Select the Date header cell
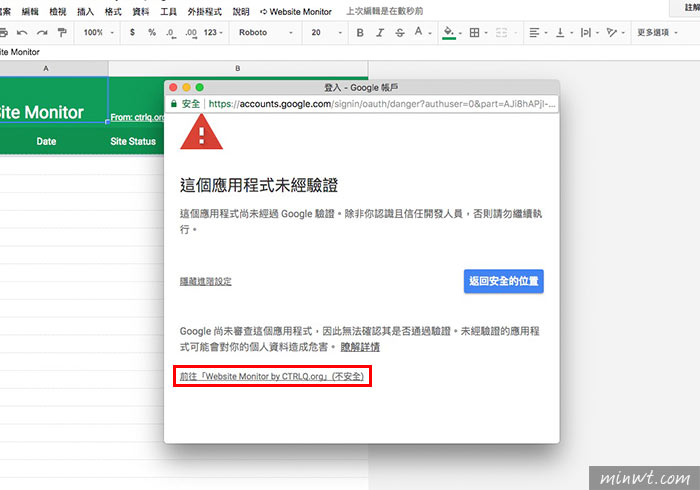Viewport: 700px width, 490px height. coord(46,141)
